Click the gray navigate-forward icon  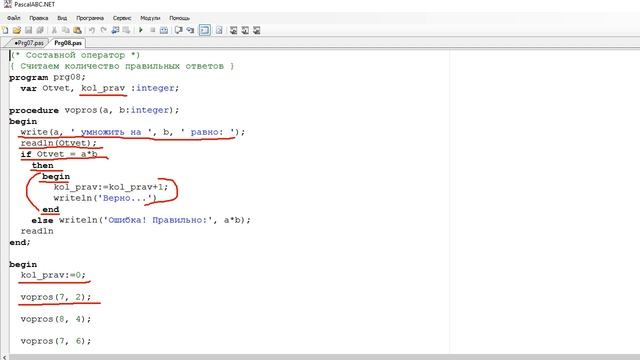click(x=127, y=30)
